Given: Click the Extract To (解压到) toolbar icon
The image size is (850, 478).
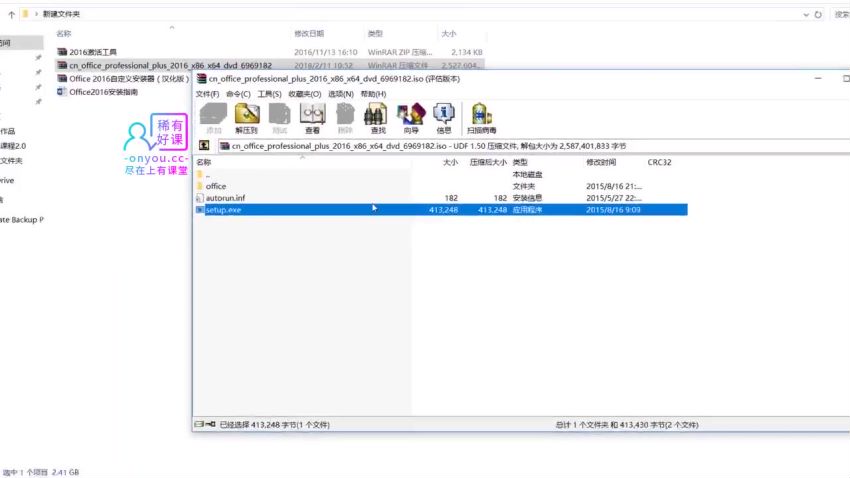Looking at the screenshot, I should [x=247, y=118].
